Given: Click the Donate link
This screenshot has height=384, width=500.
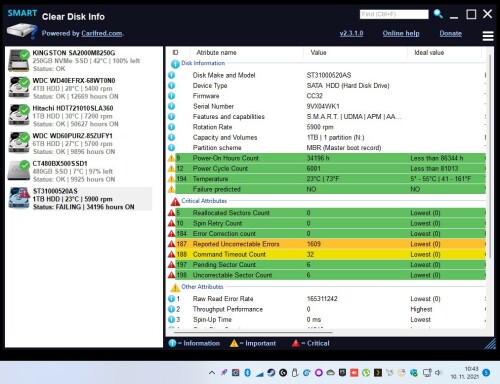Looking at the screenshot, I should coord(451,33).
